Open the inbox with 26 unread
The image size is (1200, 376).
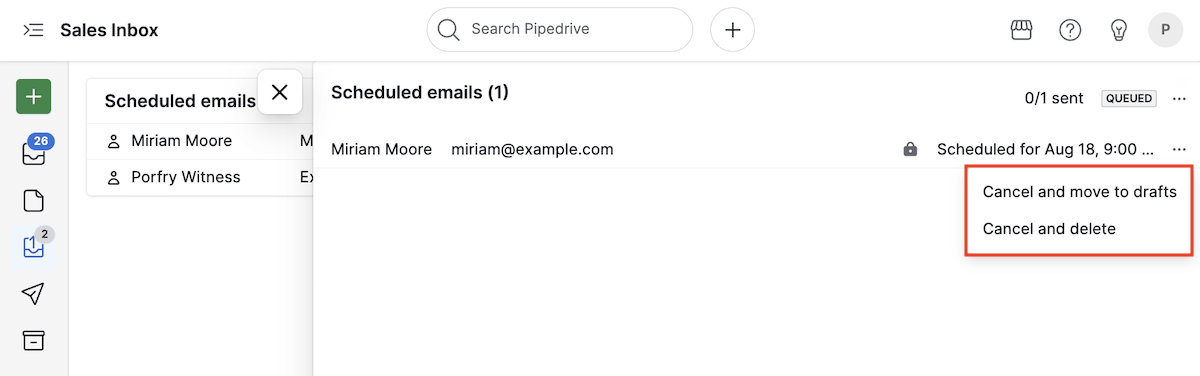(34, 151)
